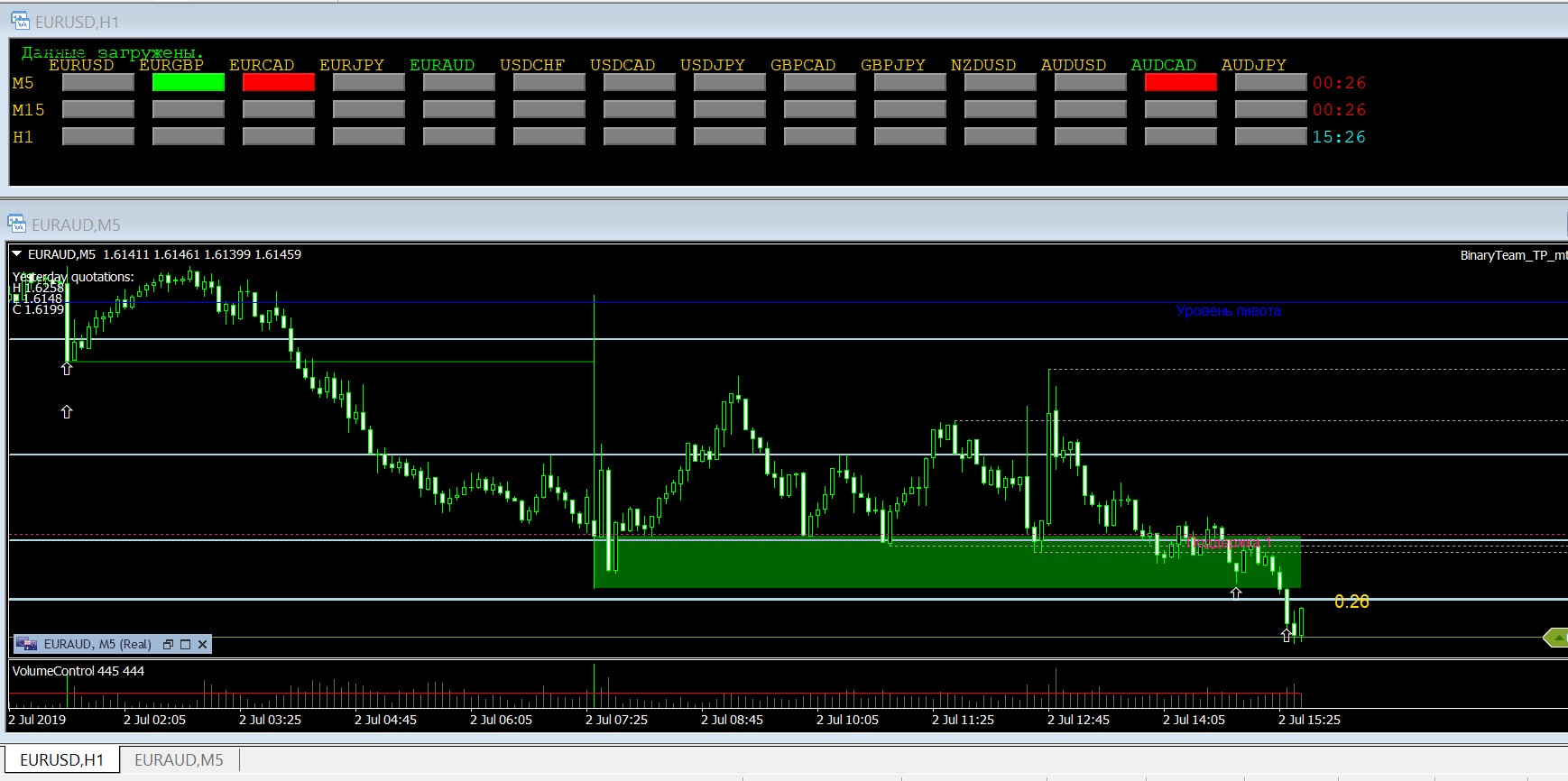The width and height of the screenshot is (1568, 781).
Task: Select the EURAUD pair label in dashboard
Action: pos(441,65)
